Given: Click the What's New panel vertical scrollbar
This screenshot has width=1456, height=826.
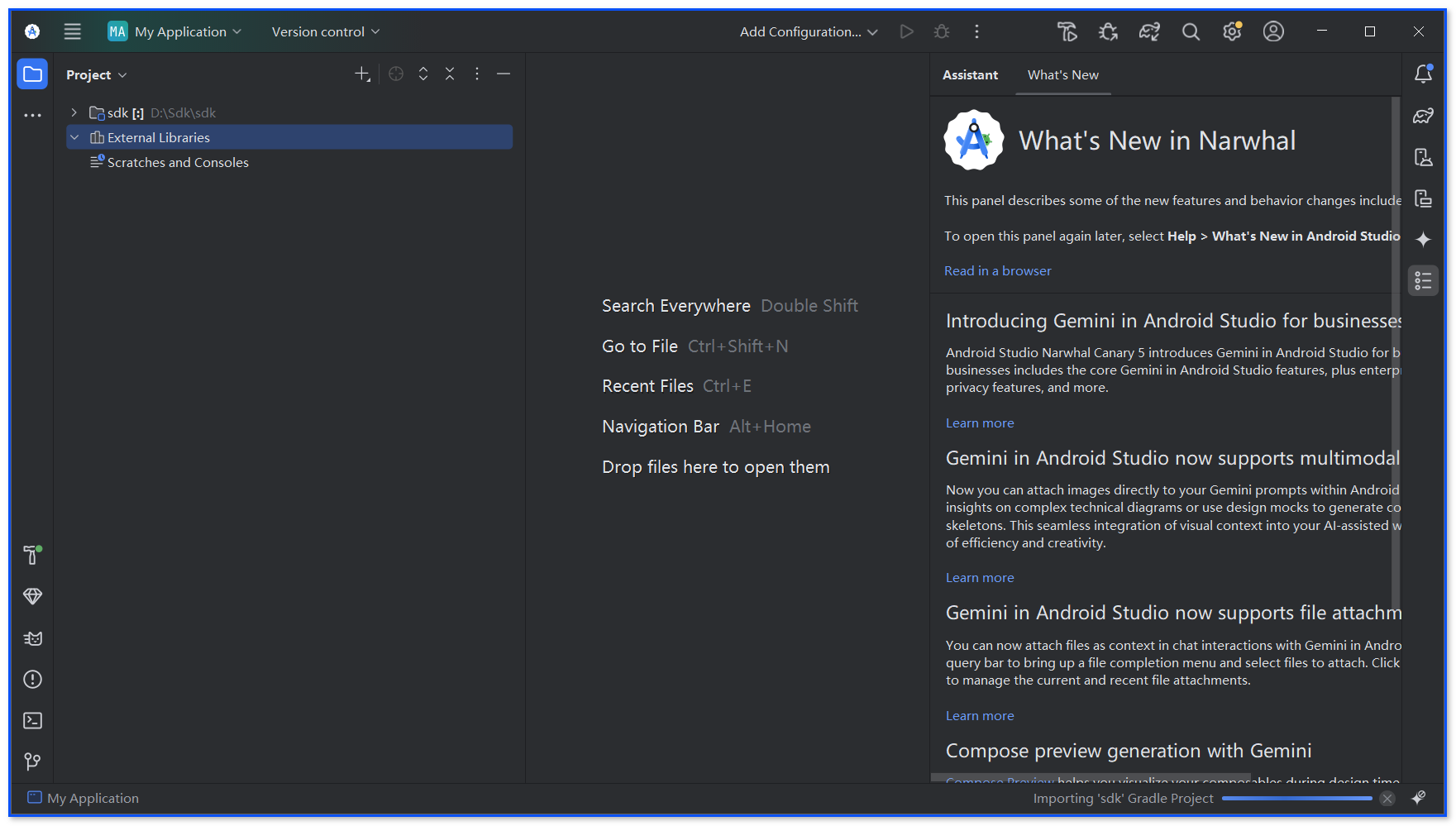Looking at the screenshot, I should [1396, 354].
